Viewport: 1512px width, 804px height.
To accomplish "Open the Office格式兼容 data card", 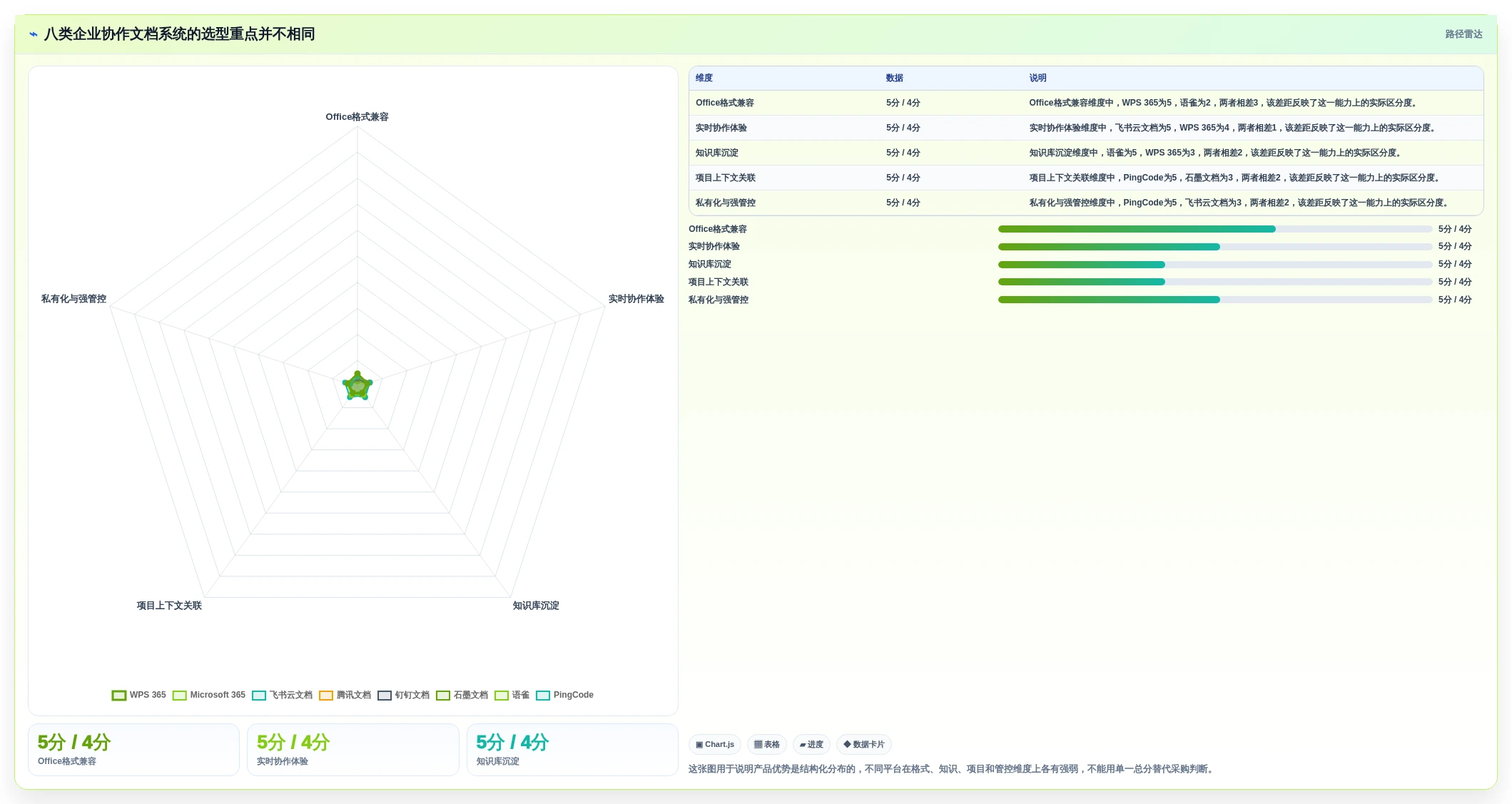I will tap(133, 750).
